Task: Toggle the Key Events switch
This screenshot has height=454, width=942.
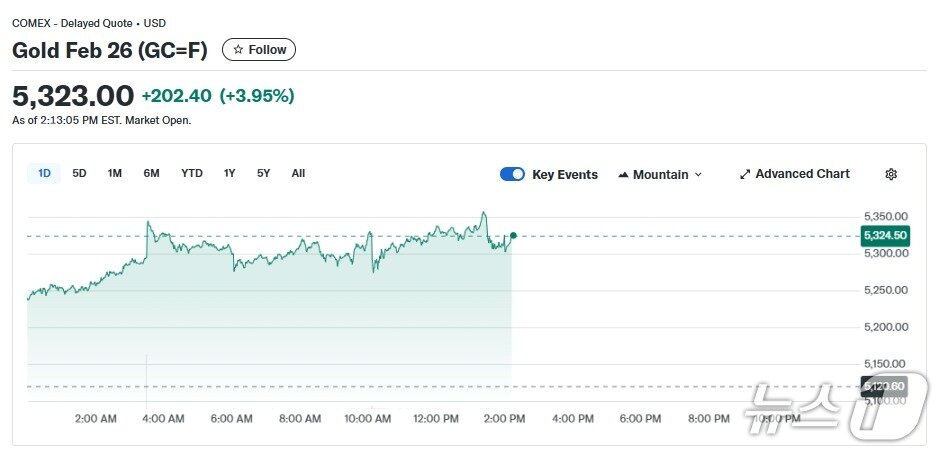Action: click(512, 174)
